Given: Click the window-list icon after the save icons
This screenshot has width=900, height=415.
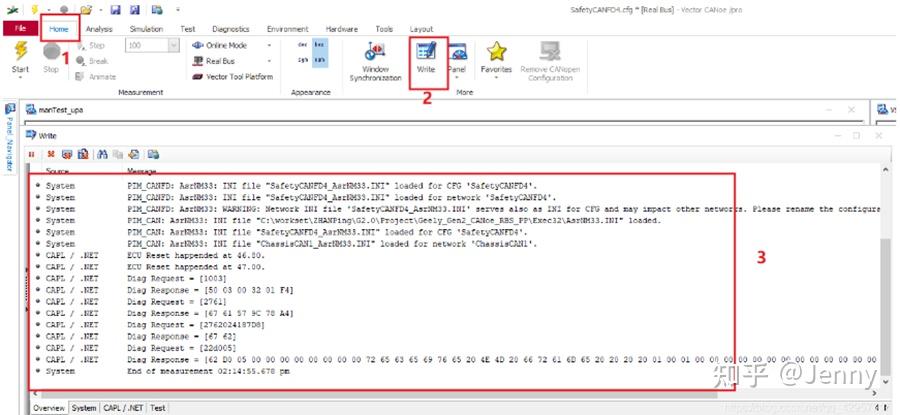Looking at the screenshot, I should [157, 10].
